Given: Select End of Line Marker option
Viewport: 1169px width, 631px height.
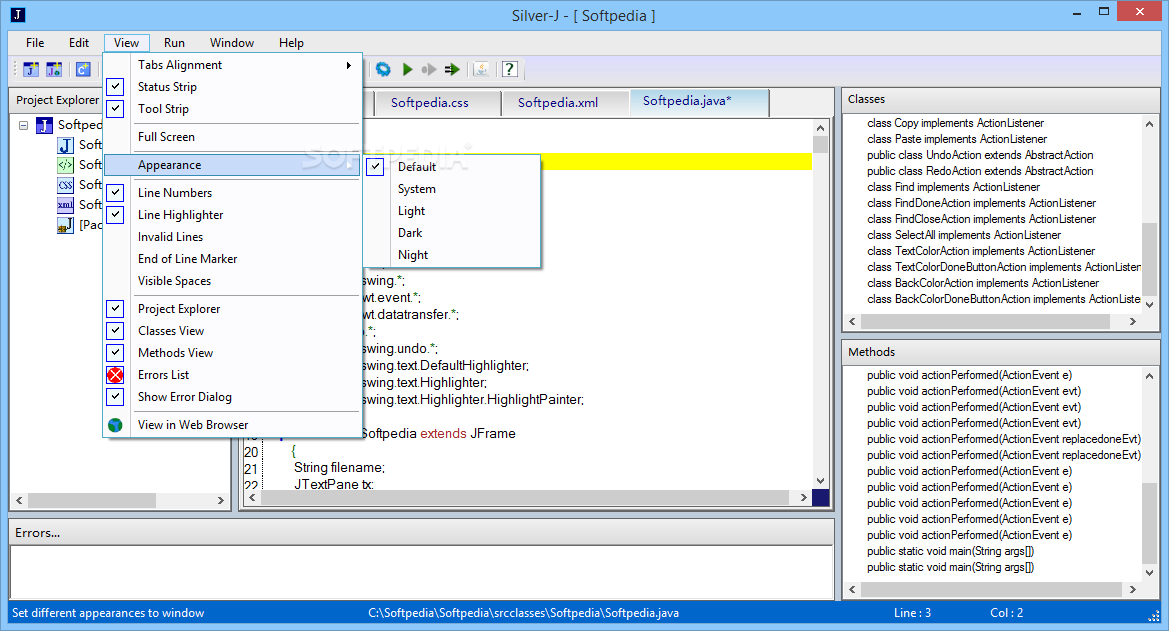Looking at the screenshot, I should point(233,259).
